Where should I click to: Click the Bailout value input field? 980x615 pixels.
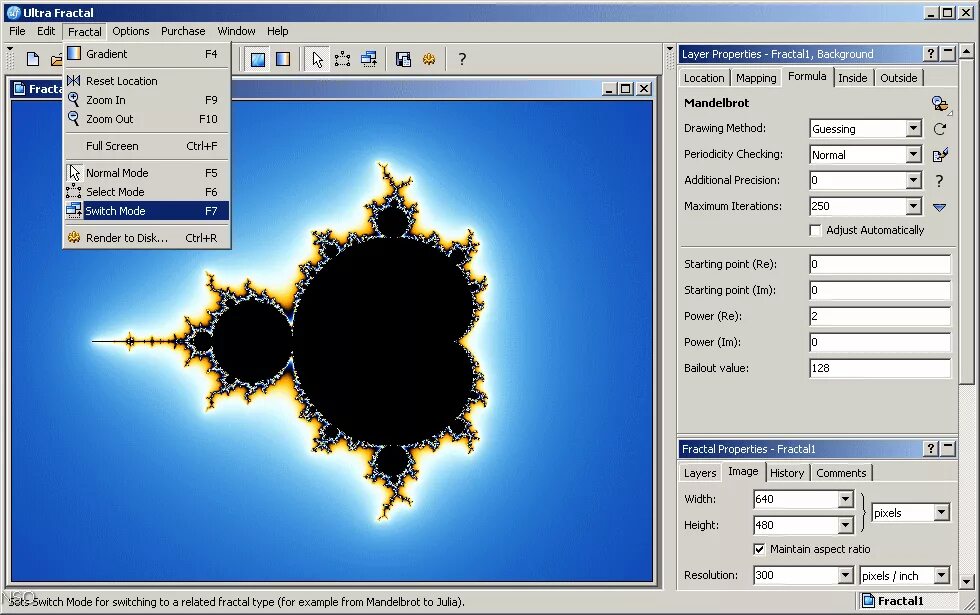880,368
